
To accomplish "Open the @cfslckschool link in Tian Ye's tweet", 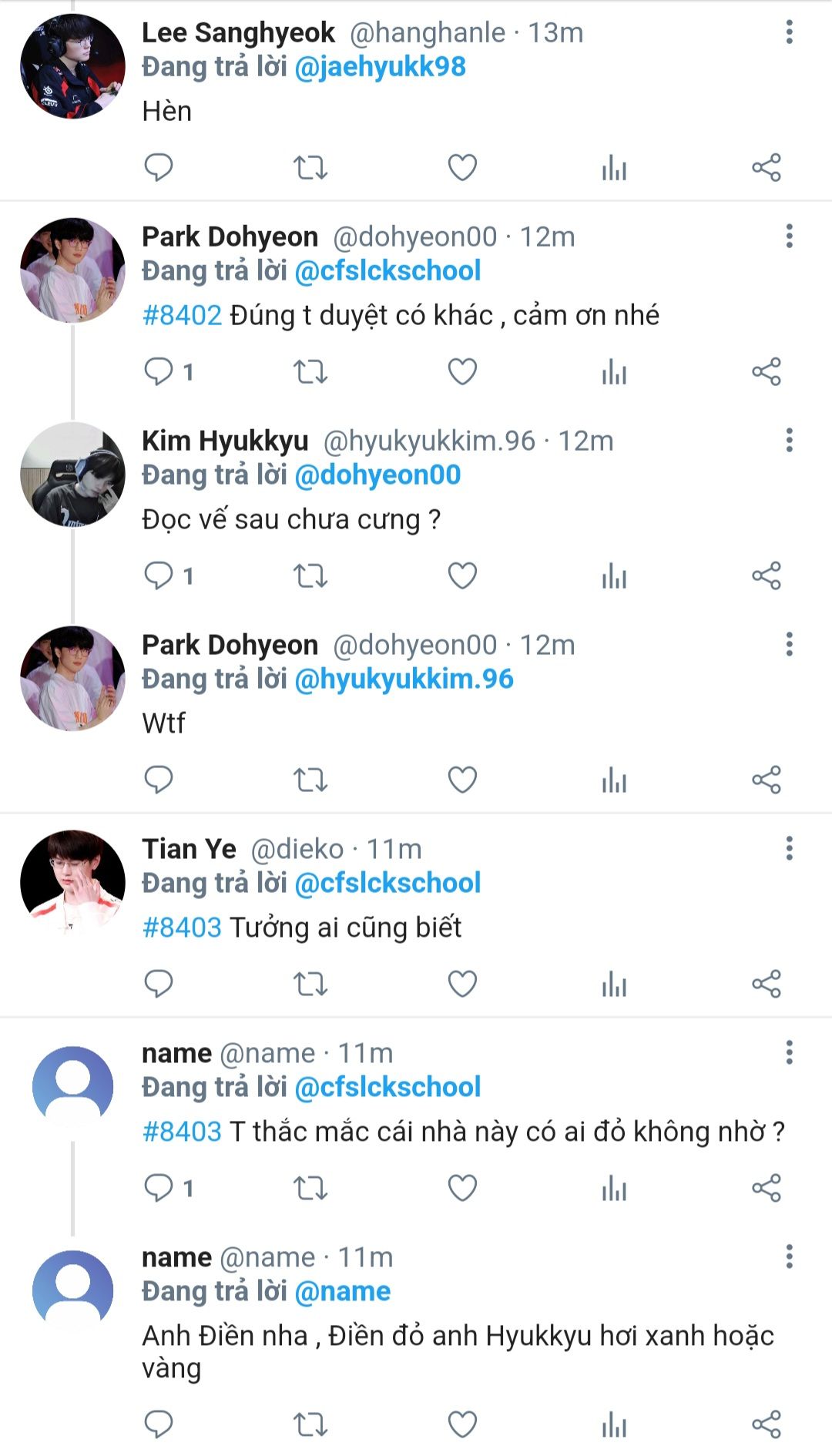I will click(x=388, y=883).
